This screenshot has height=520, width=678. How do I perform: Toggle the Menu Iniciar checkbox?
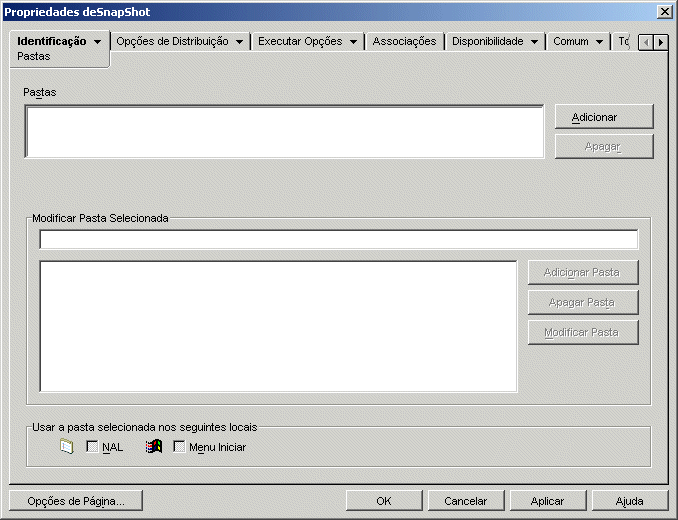tap(179, 447)
